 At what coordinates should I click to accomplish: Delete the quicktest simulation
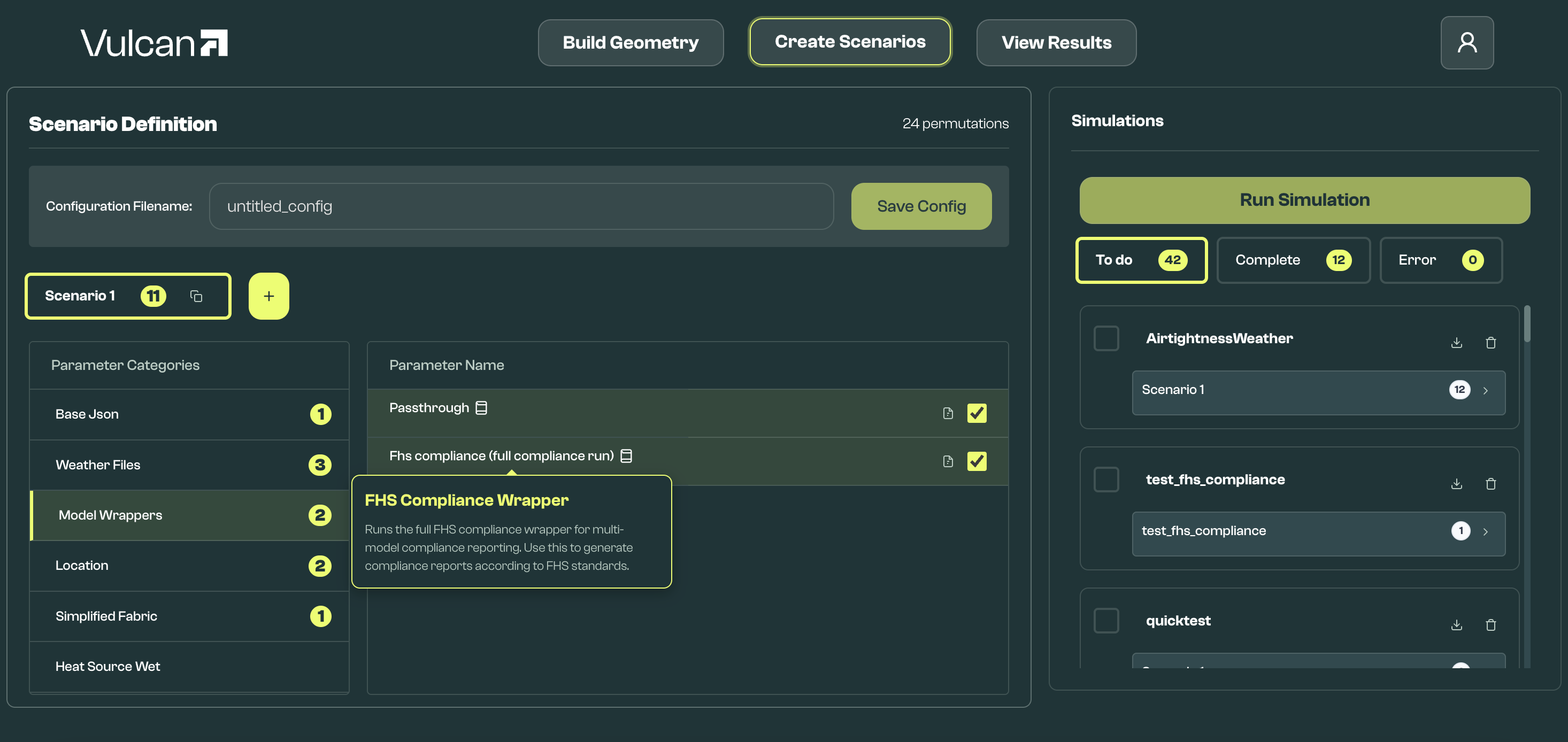click(1490, 625)
